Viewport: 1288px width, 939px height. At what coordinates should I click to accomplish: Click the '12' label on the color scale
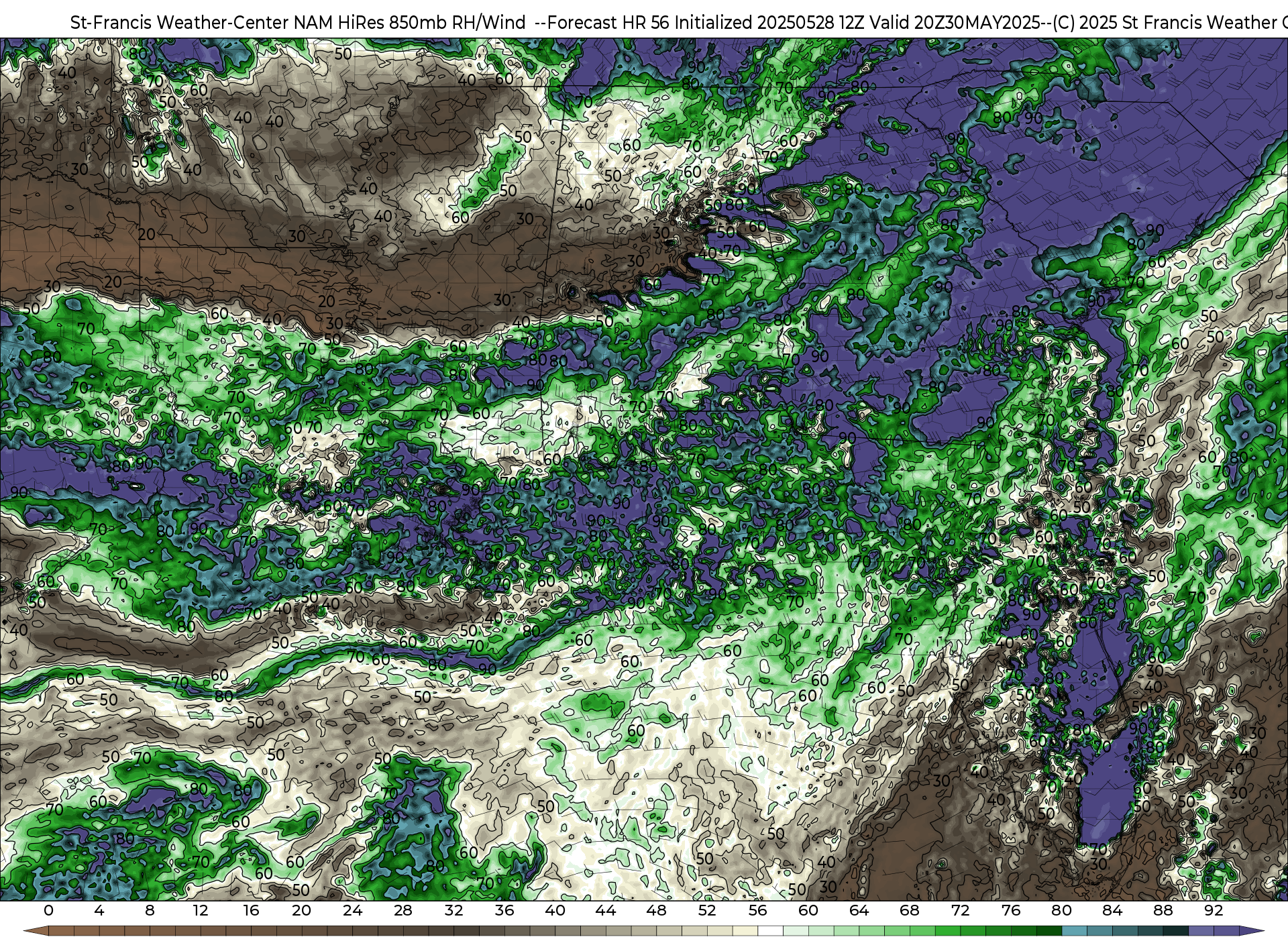click(200, 910)
